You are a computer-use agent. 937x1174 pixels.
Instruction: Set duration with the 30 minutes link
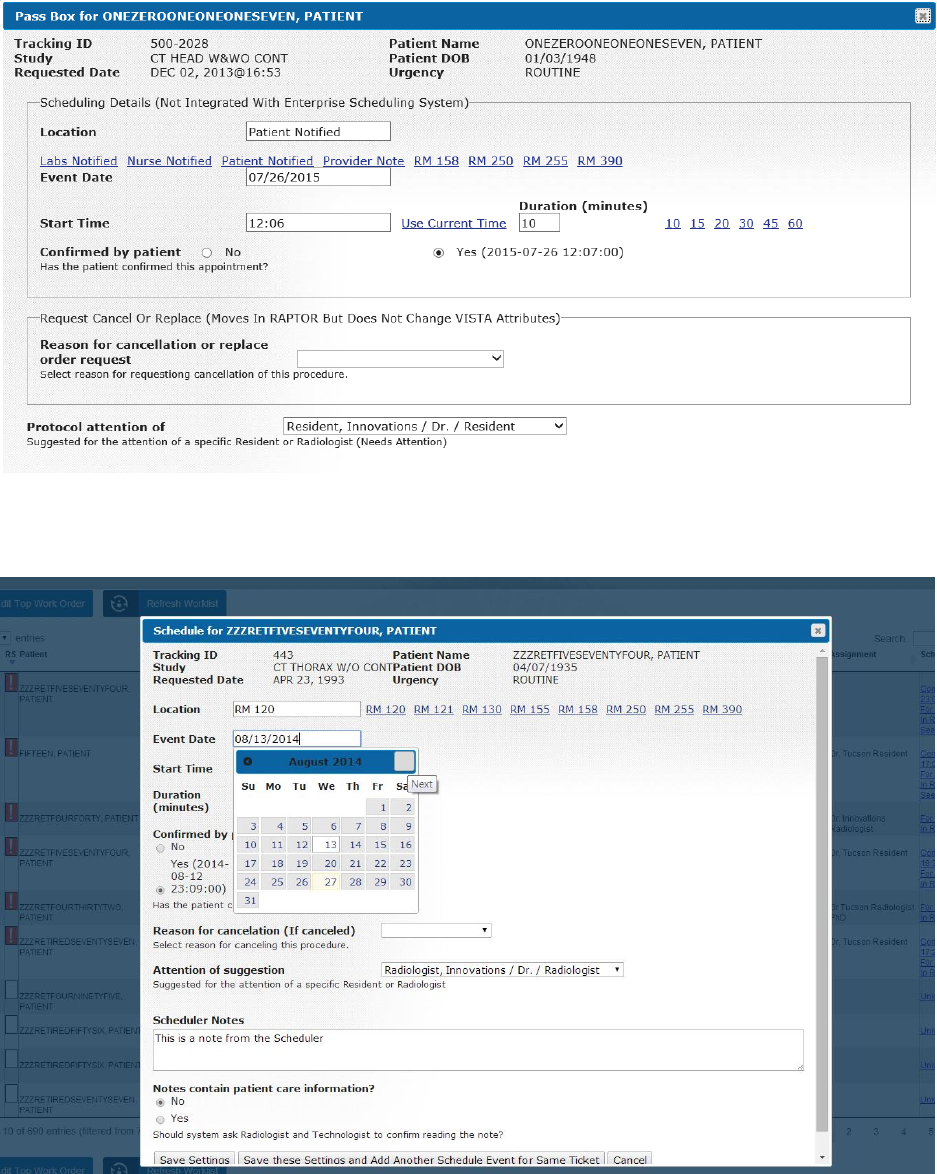pyautogui.click(x=746, y=223)
